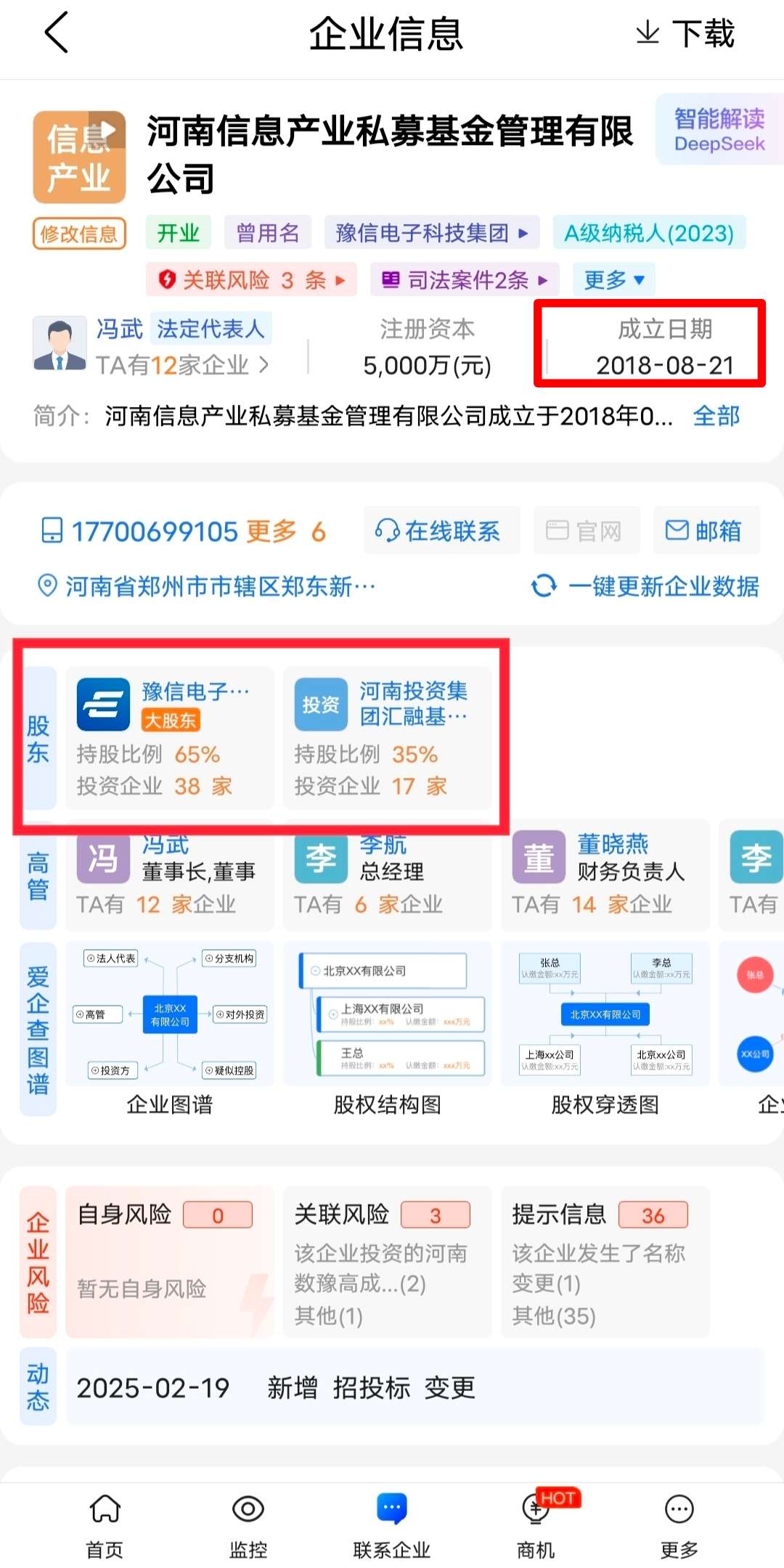Viewport: 784px width, 1568px height.
Task: Tap 李航's TA有 6 家企业 text
Action: [368, 905]
